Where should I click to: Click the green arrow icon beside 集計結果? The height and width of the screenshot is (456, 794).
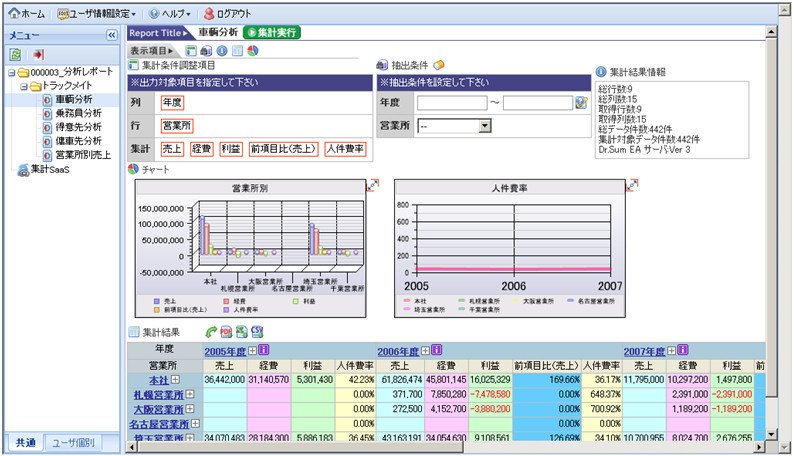coord(211,332)
